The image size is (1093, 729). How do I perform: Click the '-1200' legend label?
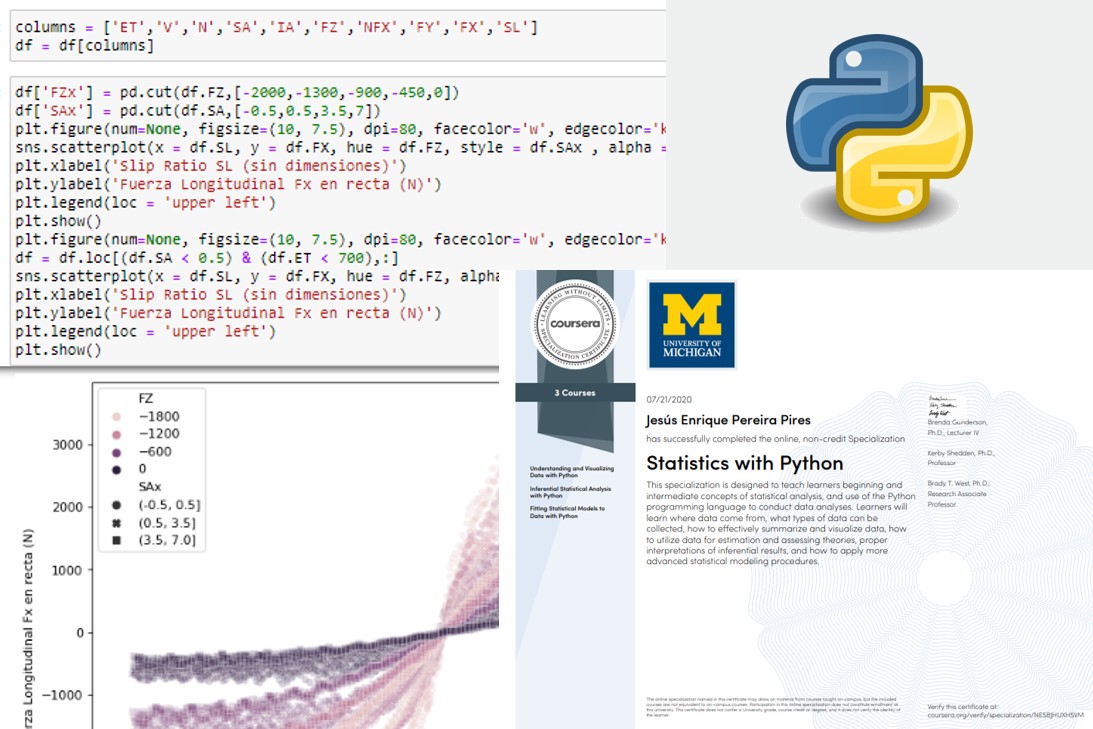tap(159, 434)
